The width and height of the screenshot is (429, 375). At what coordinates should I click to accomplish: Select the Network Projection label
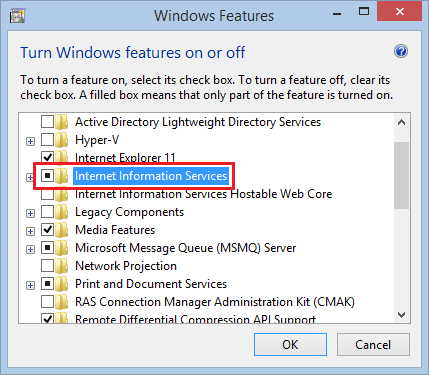(x=126, y=266)
